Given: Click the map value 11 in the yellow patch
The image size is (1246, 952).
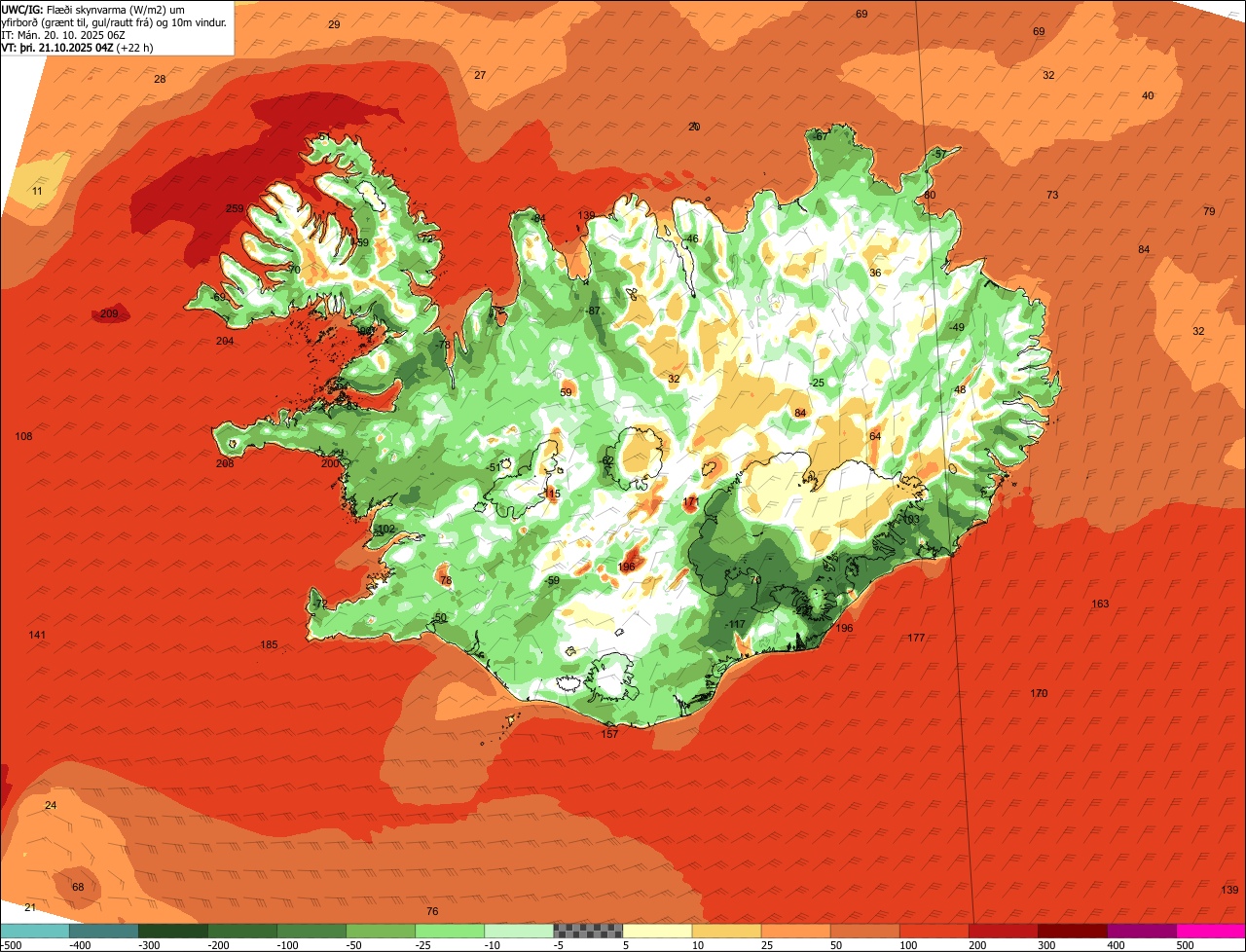Looking at the screenshot, I should (x=37, y=191).
